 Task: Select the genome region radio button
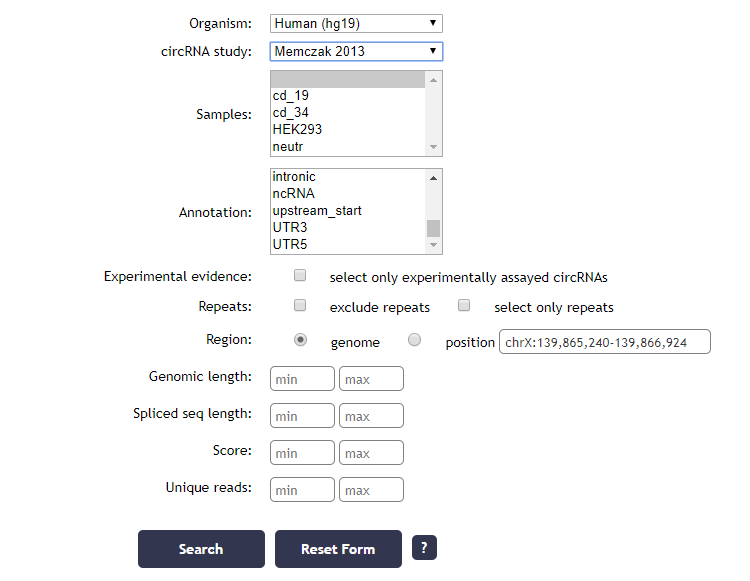tap(301, 340)
